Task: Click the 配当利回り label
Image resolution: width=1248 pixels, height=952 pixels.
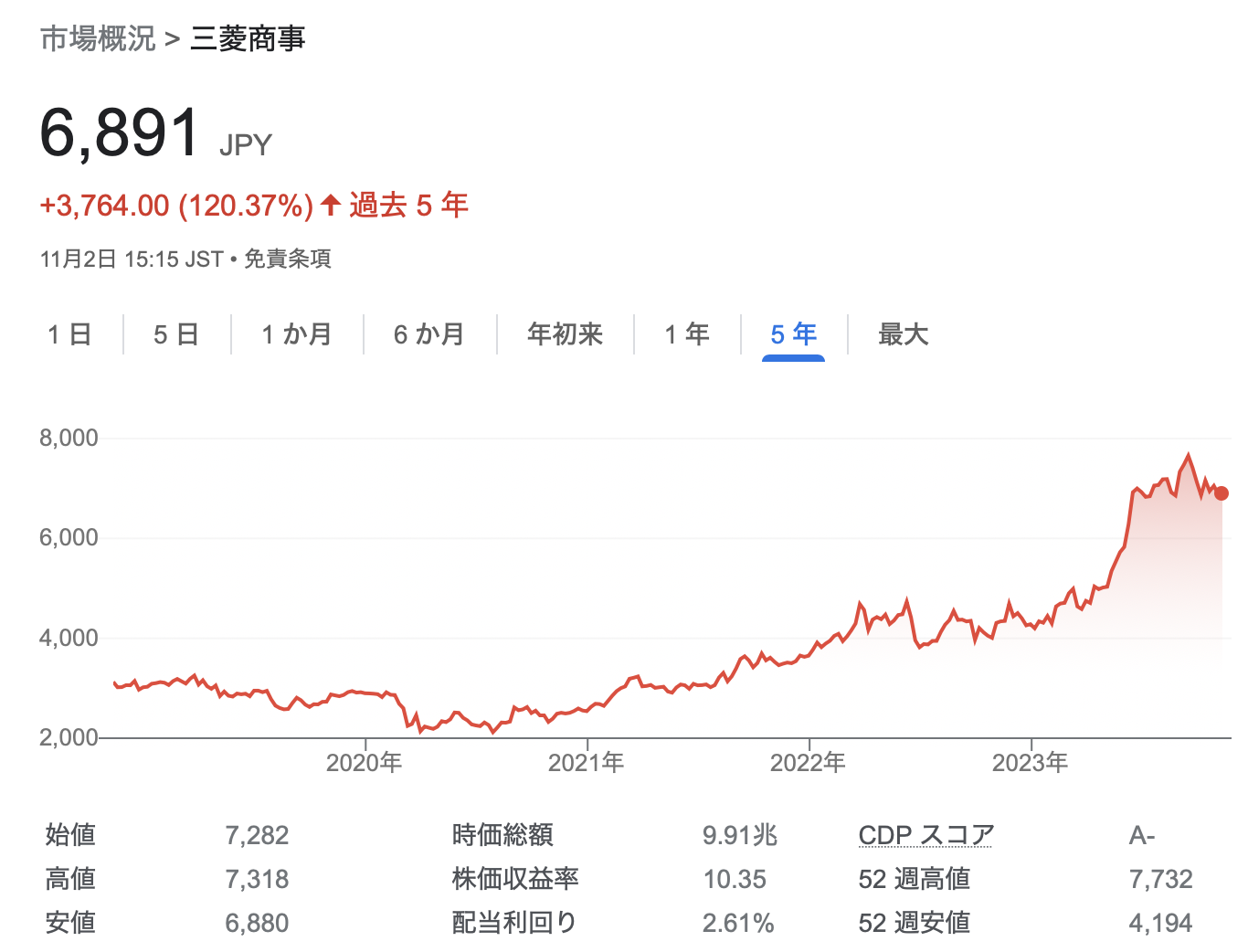Action: coord(514,923)
